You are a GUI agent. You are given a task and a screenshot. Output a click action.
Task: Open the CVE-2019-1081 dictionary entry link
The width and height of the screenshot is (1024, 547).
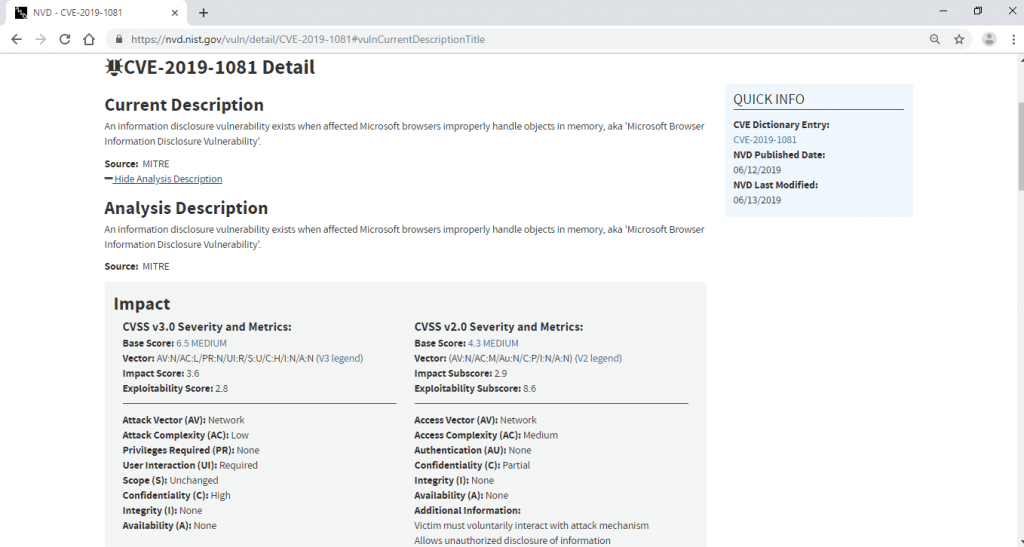[x=765, y=140]
